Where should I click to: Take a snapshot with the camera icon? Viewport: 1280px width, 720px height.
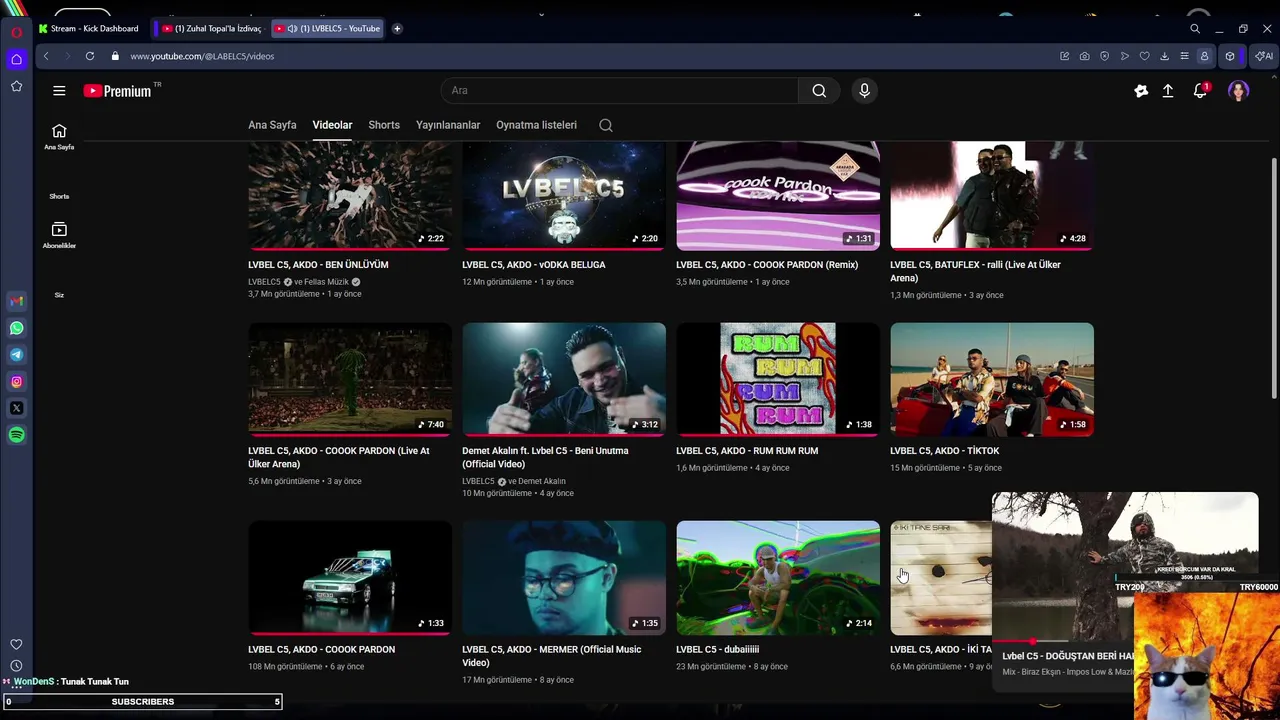1084,56
